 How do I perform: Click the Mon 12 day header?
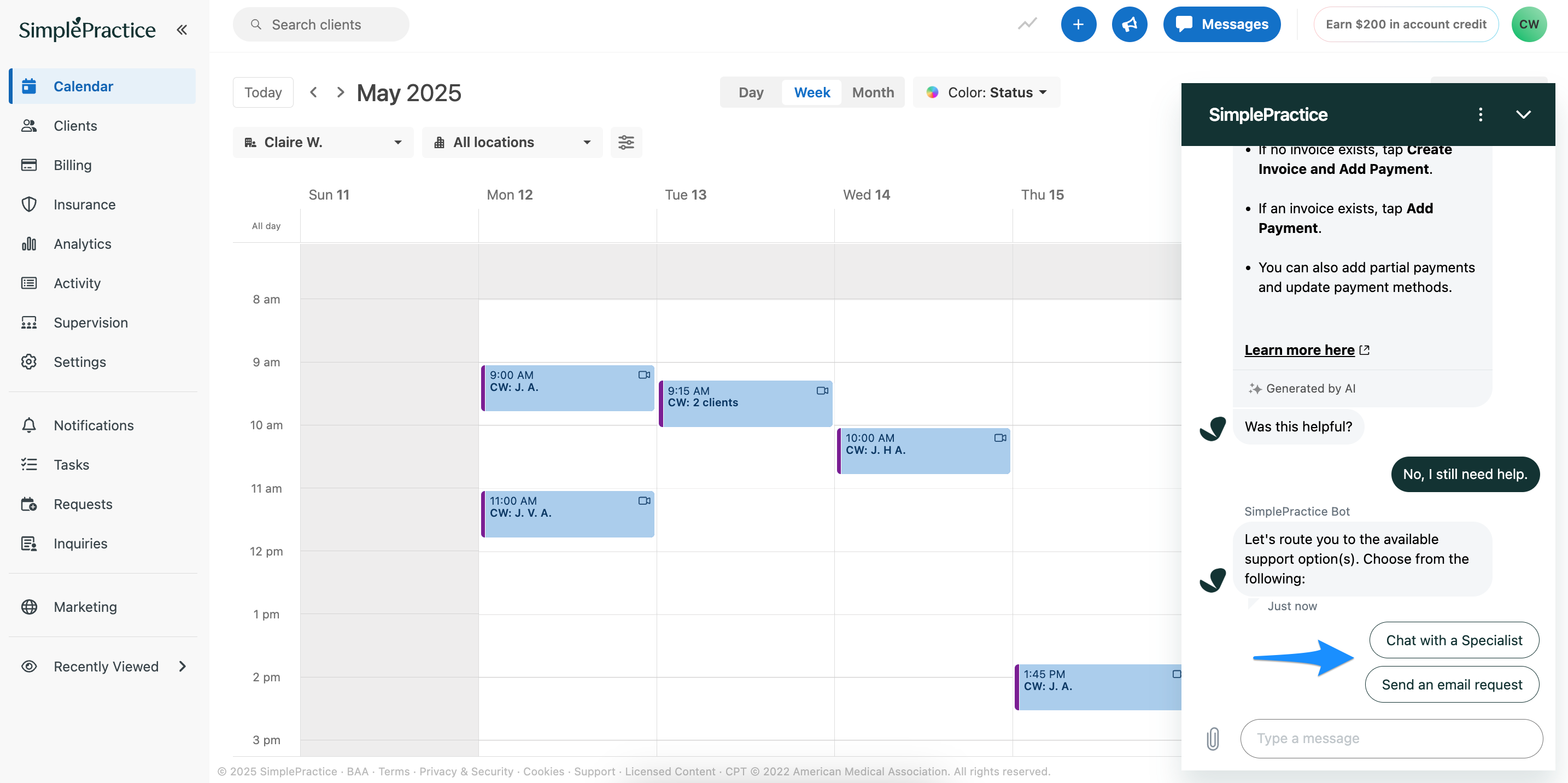click(510, 194)
